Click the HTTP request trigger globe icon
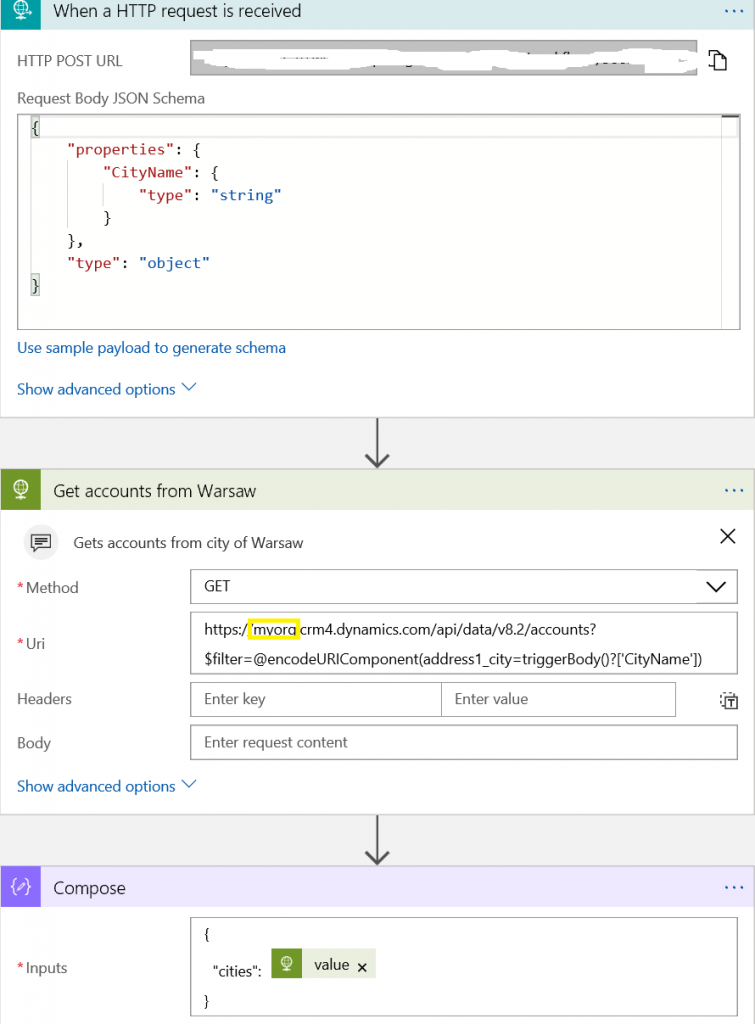The image size is (755, 1024). point(20,12)
